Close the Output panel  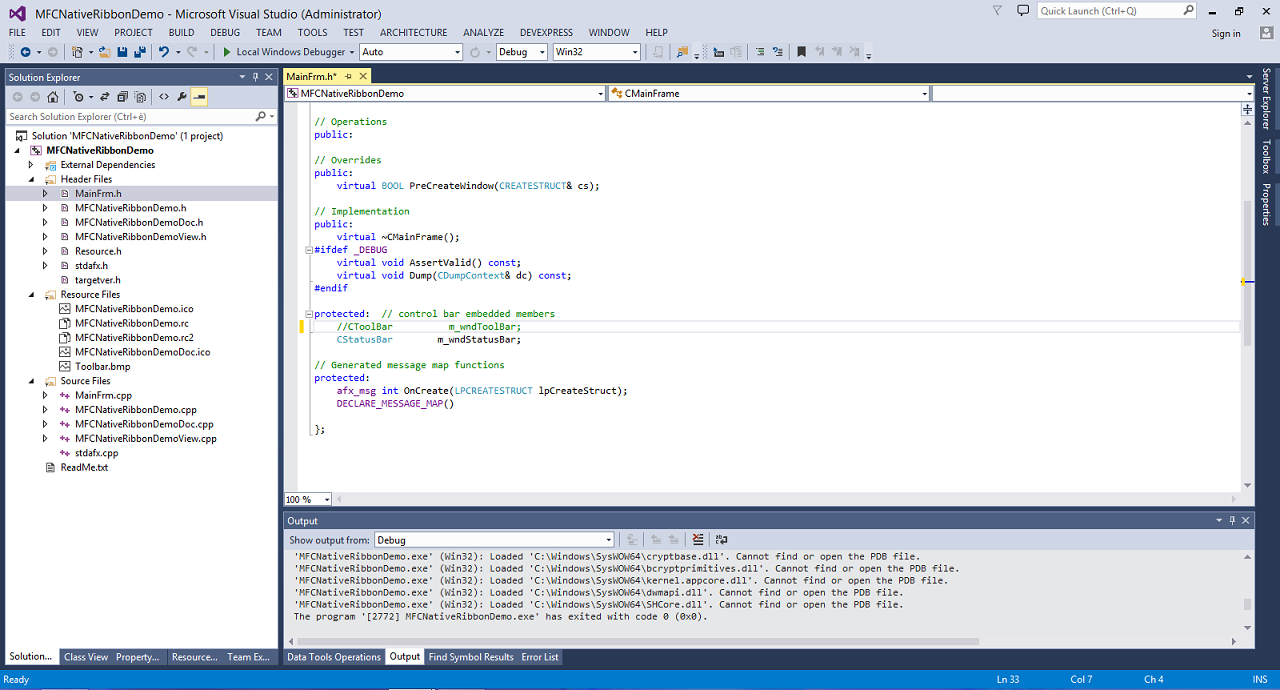pyautogui.click(x=1246, y=521)
